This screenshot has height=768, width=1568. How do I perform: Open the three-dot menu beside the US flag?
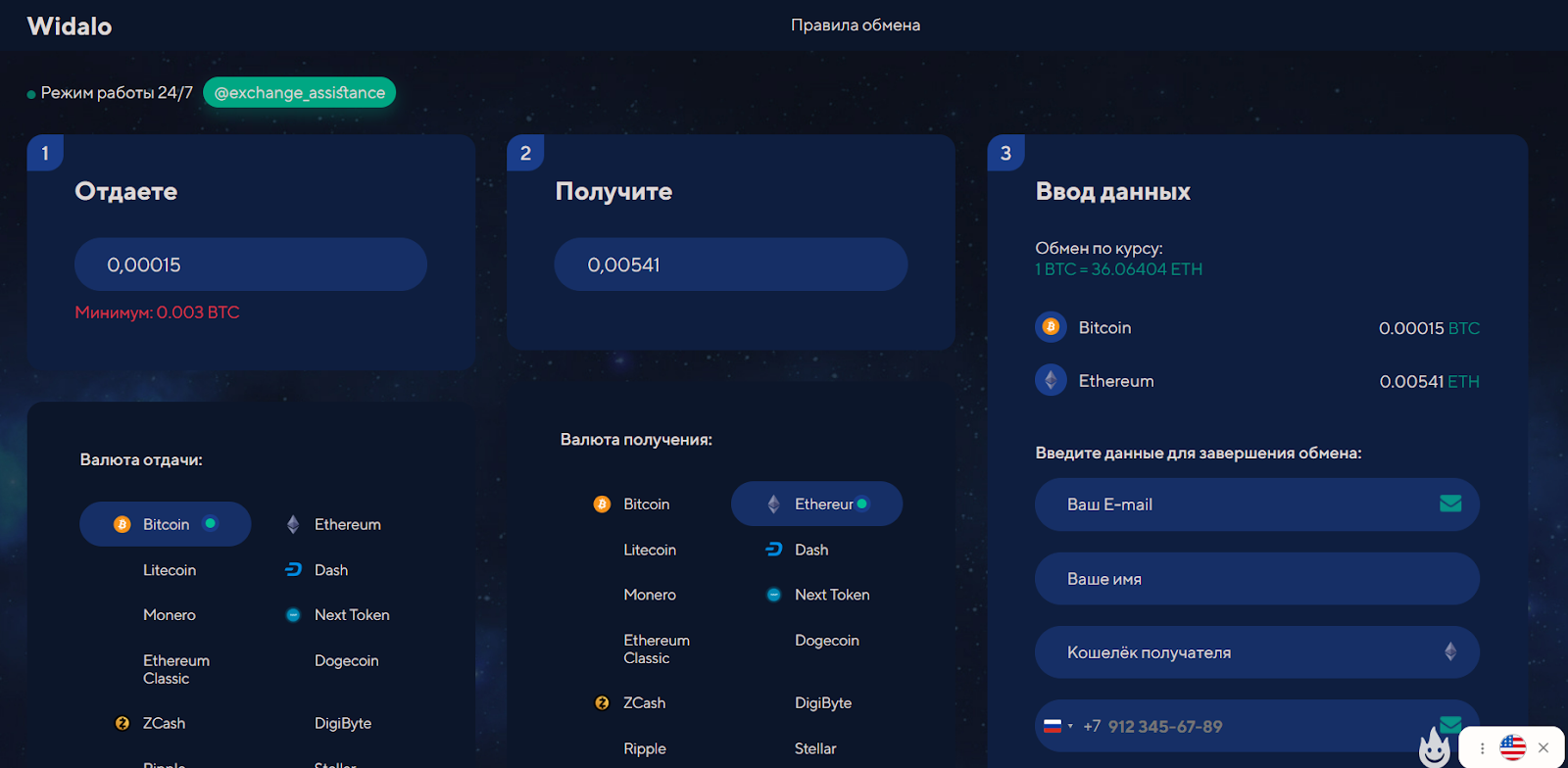tap(1482, 747)
